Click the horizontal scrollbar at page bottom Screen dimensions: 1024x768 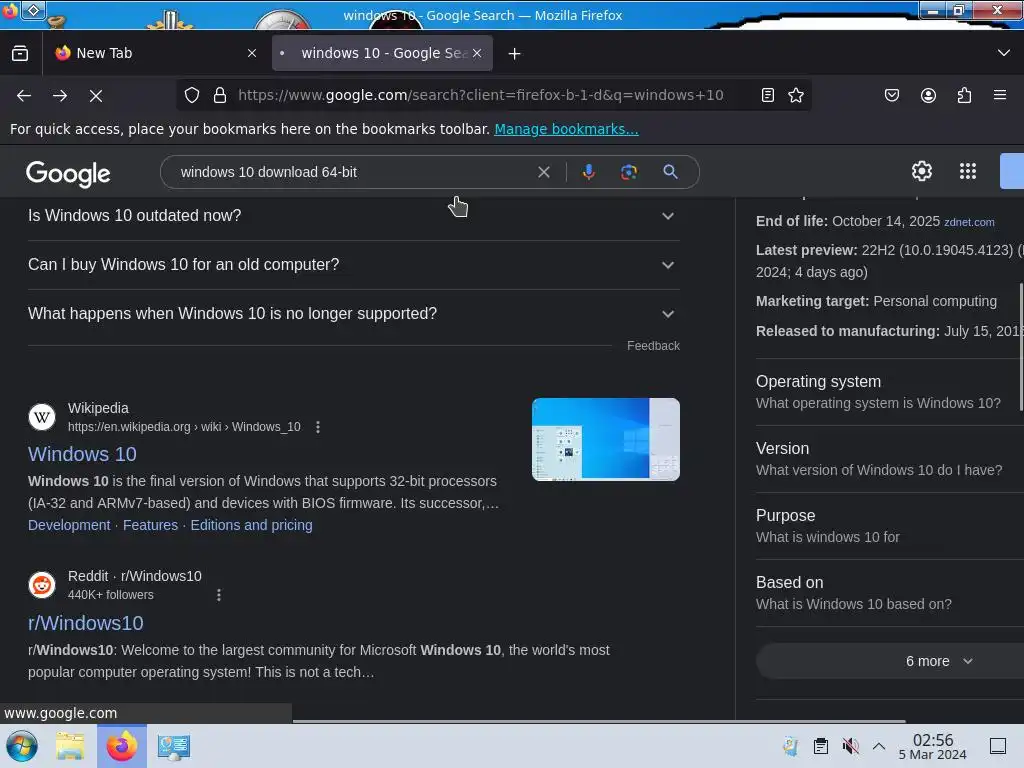coord(599,721)
